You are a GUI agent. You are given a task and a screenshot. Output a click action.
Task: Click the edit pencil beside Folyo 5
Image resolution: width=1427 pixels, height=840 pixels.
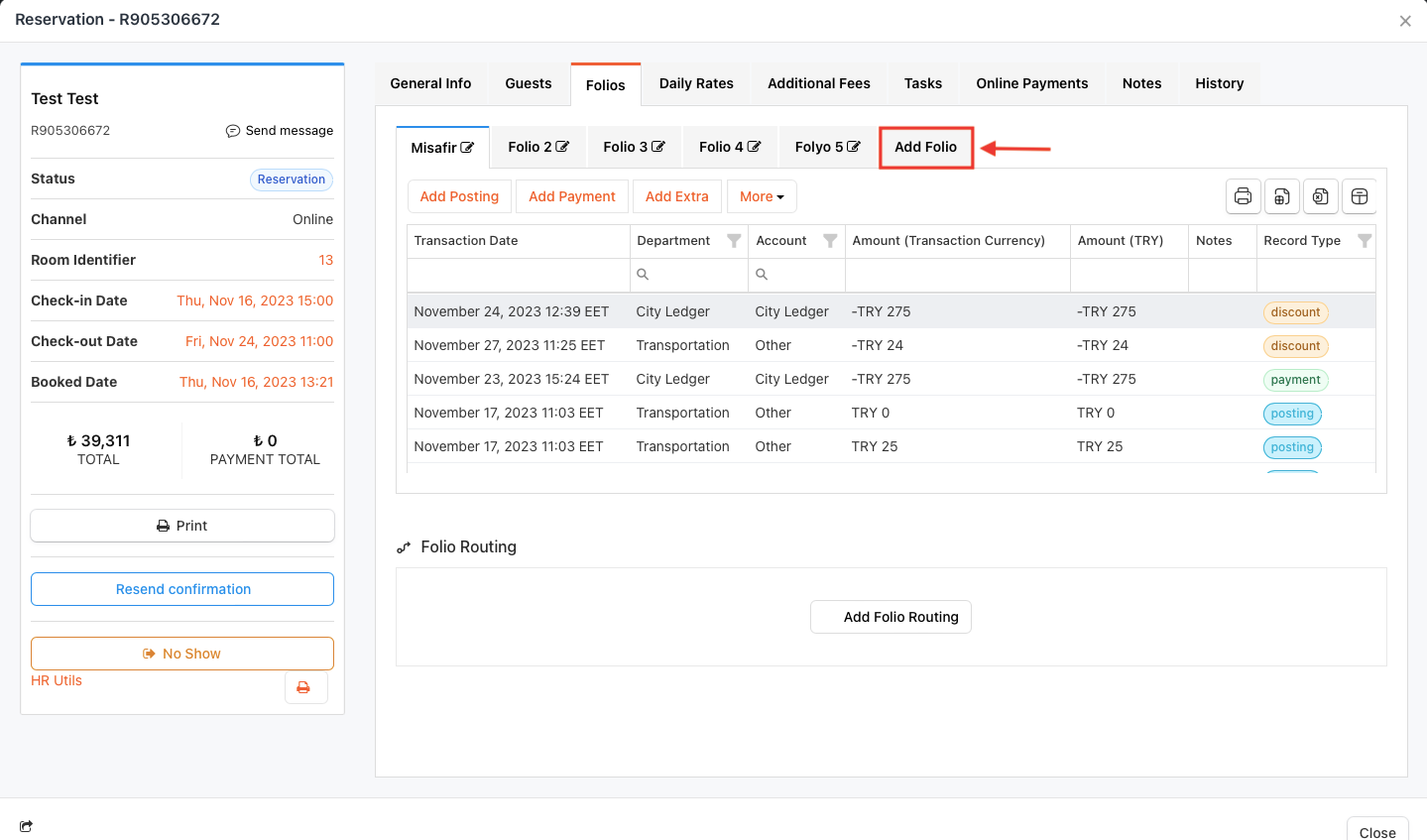[854, 147]
